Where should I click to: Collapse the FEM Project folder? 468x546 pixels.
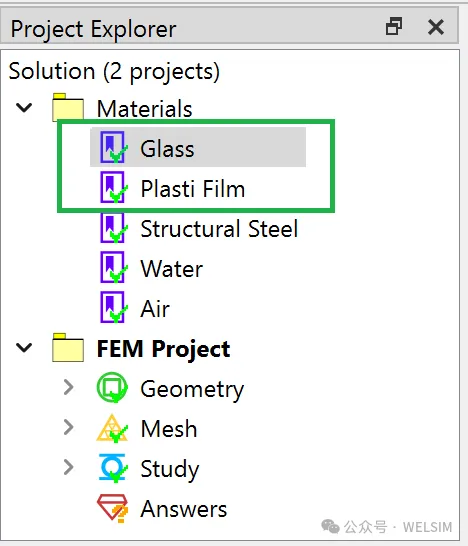pyautogui.click(x=24, y=347)
